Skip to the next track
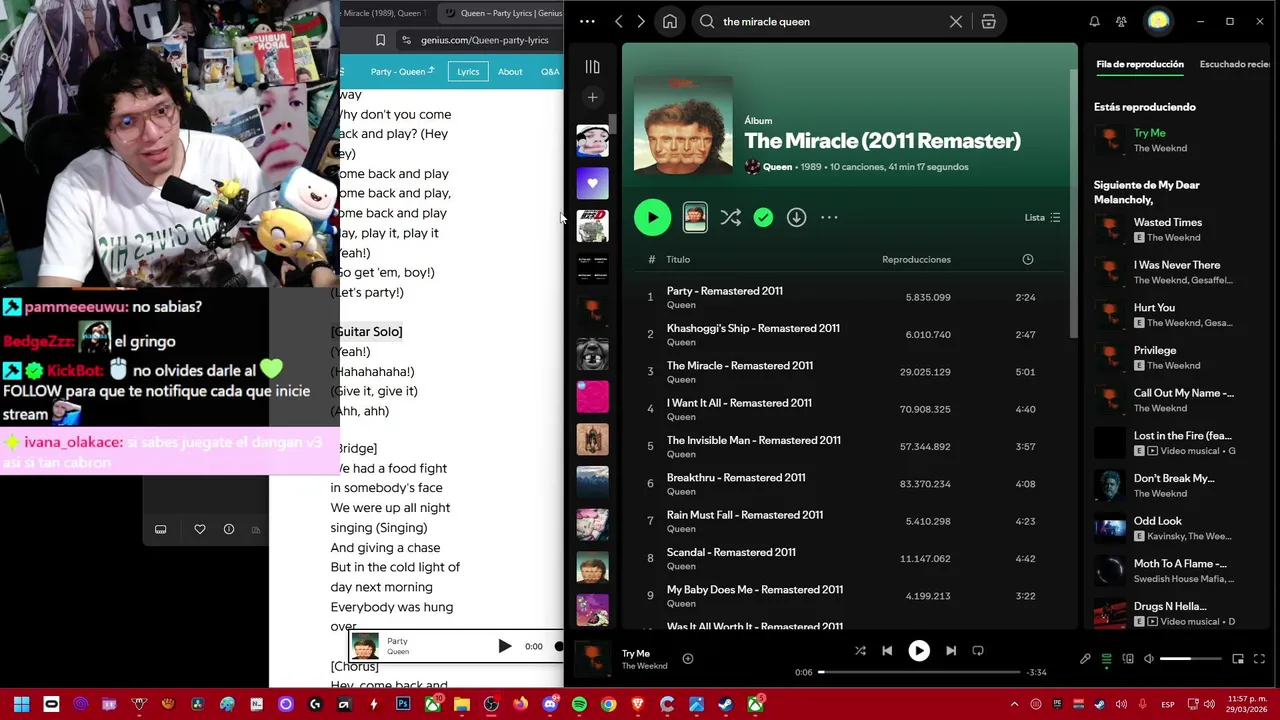The width and height of the screenshot is (1280, 720). [x=951, y=650]
